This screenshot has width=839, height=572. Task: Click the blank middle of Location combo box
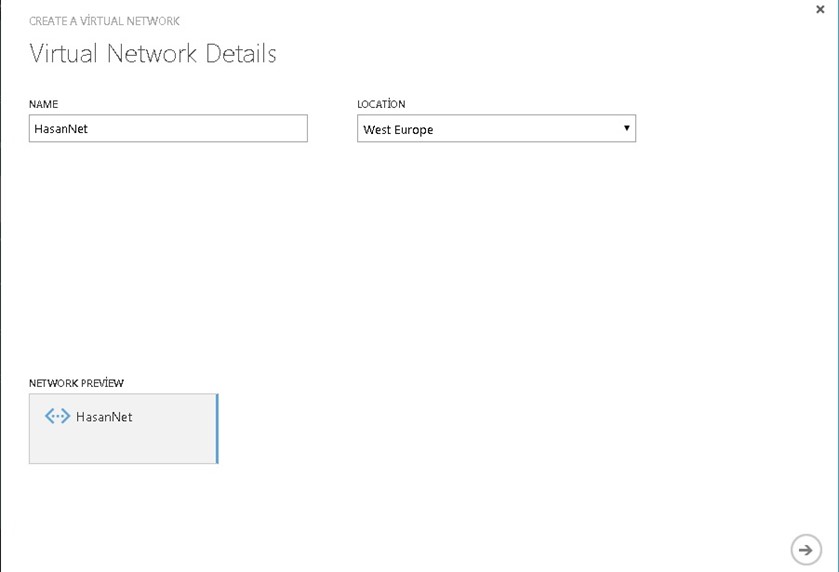point(520,129)
